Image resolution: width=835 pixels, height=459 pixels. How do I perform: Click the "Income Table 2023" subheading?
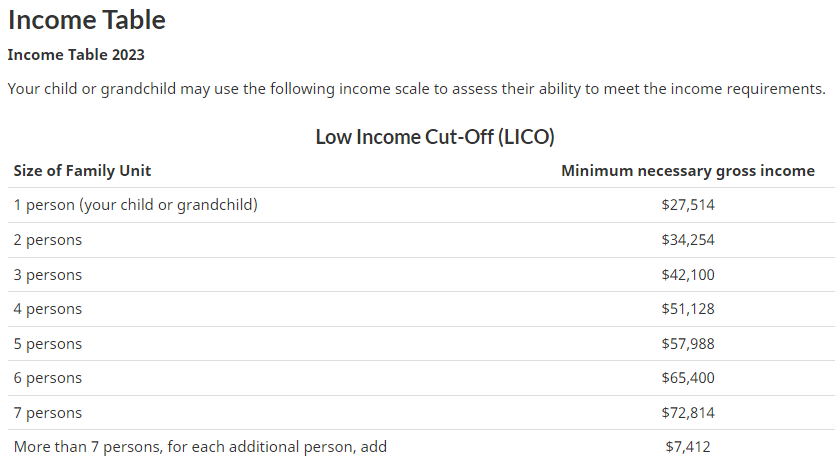coord(76,54)
